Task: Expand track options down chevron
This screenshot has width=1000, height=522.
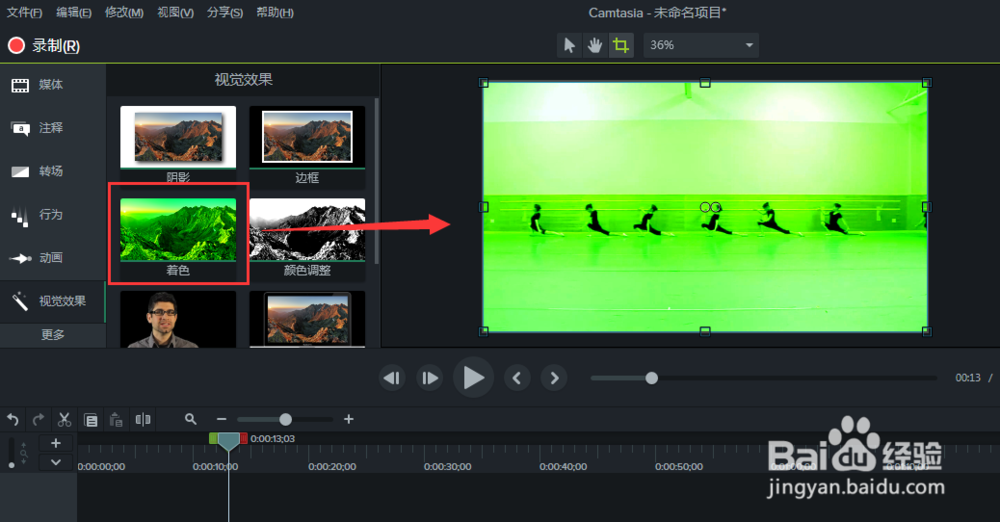Action: pyautogui.click(x=55, y=462)
